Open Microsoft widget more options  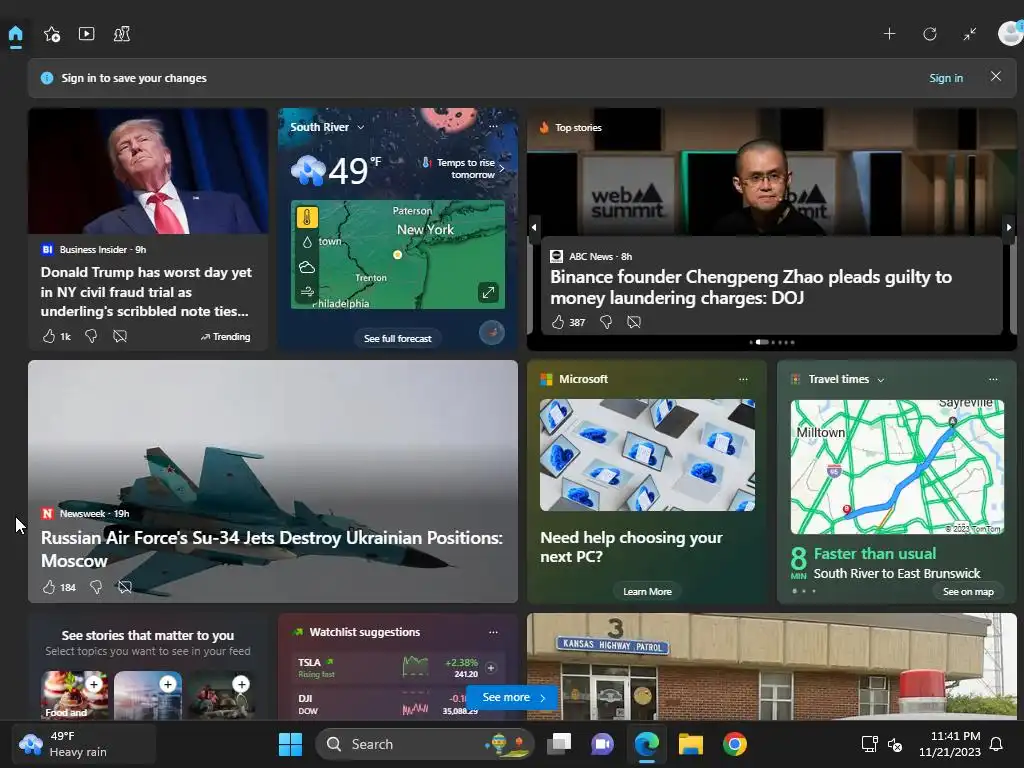pyautogui.click(x=743, y=379)
